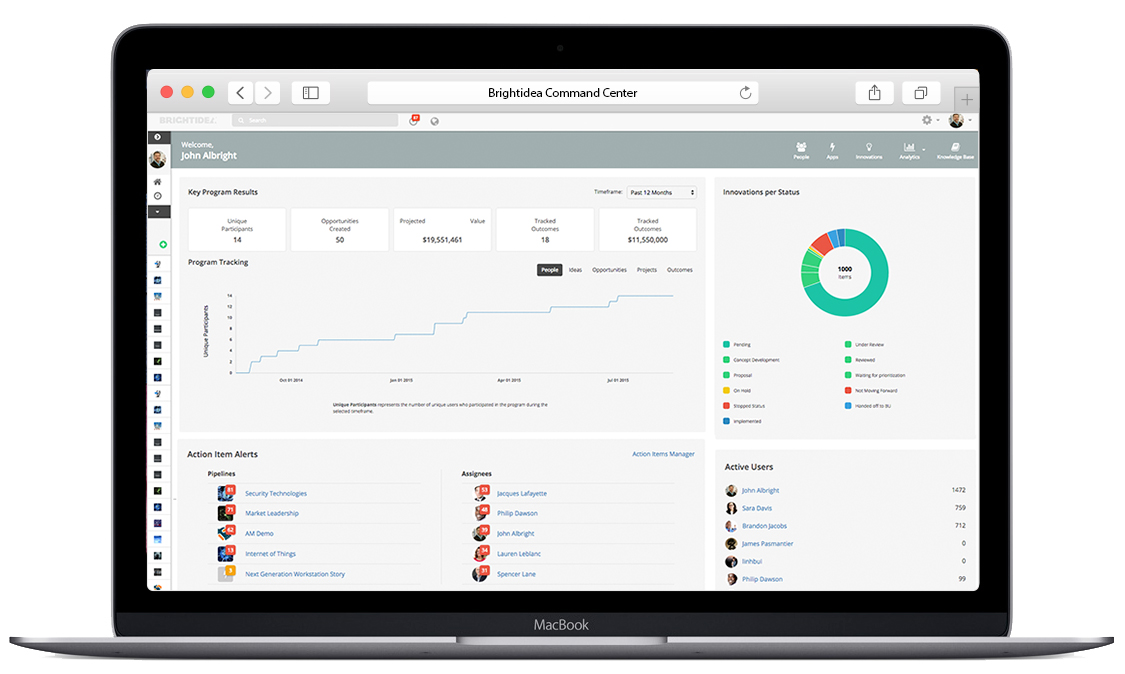Open the Internet of Things pipeline
The width and height of the screenshot is (1125, 674).
[270, 554]
